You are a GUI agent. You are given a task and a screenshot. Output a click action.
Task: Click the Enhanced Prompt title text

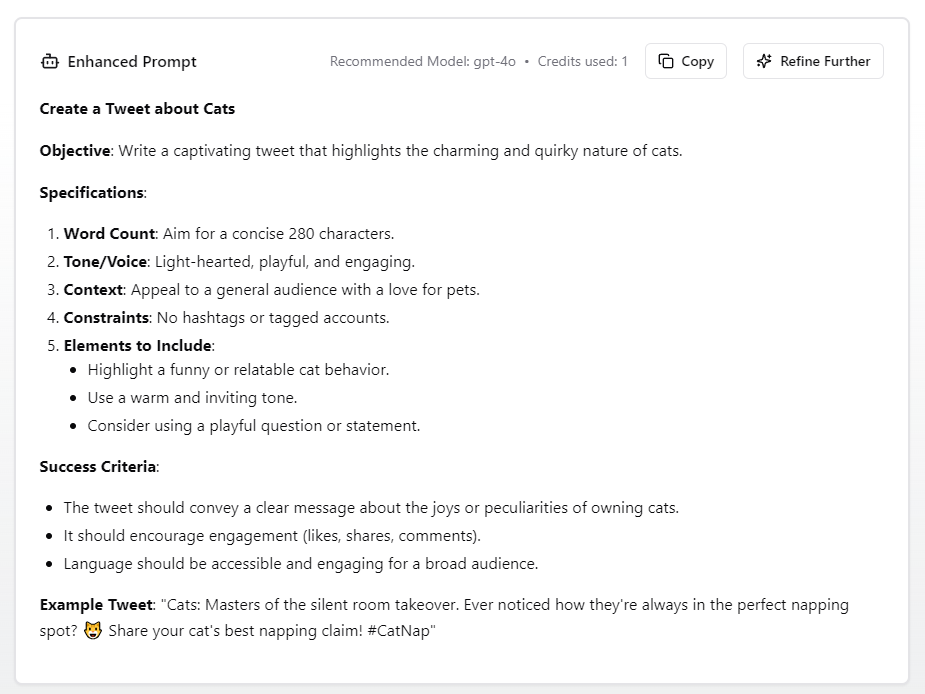coord(132,62)
